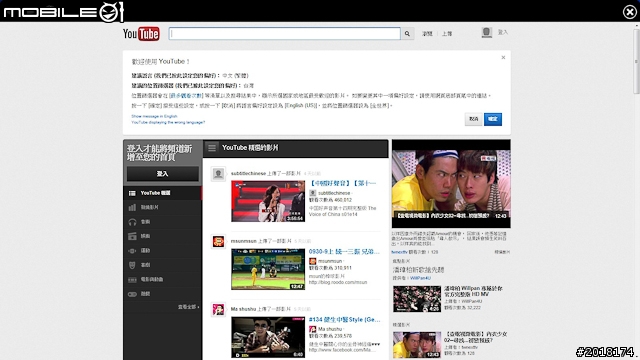Click the black 登入 button in sidebar
The image size is (640, 360).
point(162,174)
